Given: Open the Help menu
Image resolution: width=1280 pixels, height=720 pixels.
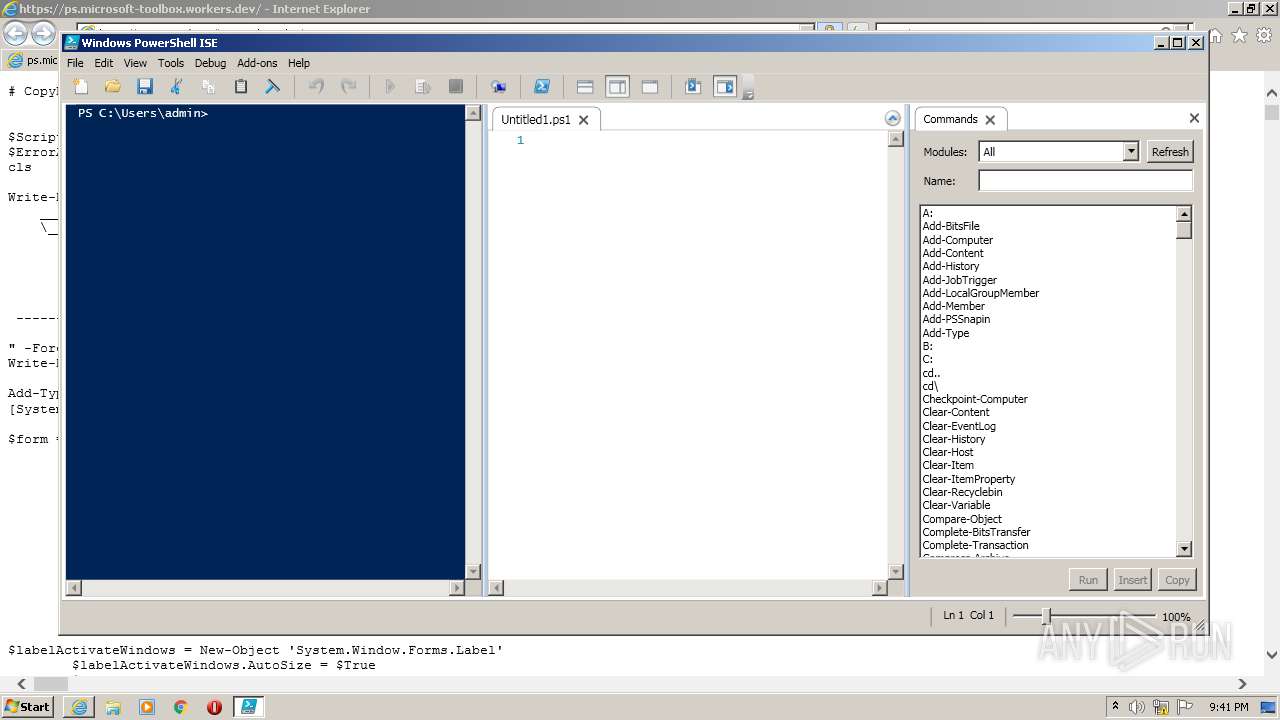Looking at the screenshot, I should 299,63.
